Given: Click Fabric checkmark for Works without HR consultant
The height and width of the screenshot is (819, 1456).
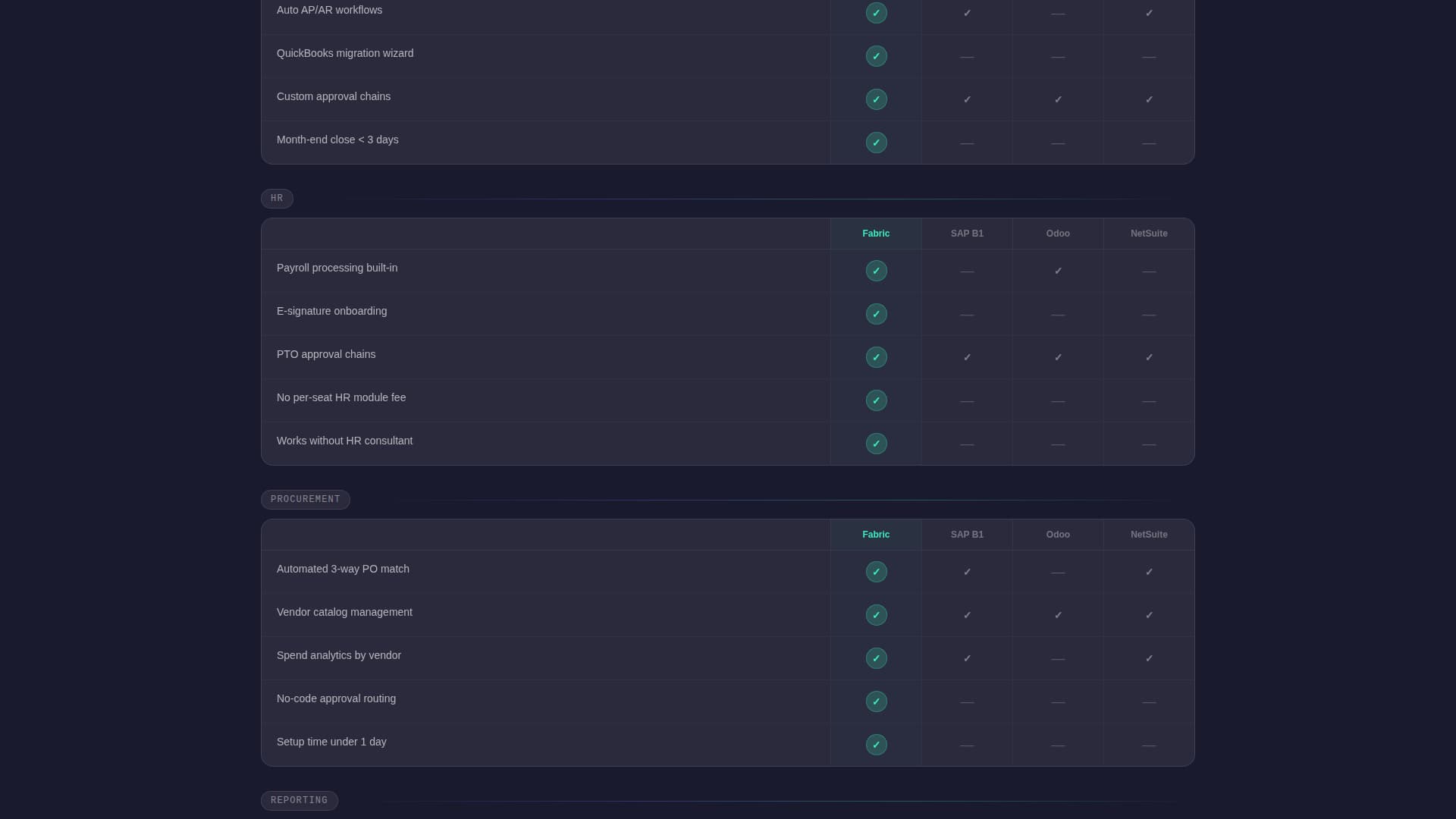Looking at the screenshot, I should tap(876, 444).
